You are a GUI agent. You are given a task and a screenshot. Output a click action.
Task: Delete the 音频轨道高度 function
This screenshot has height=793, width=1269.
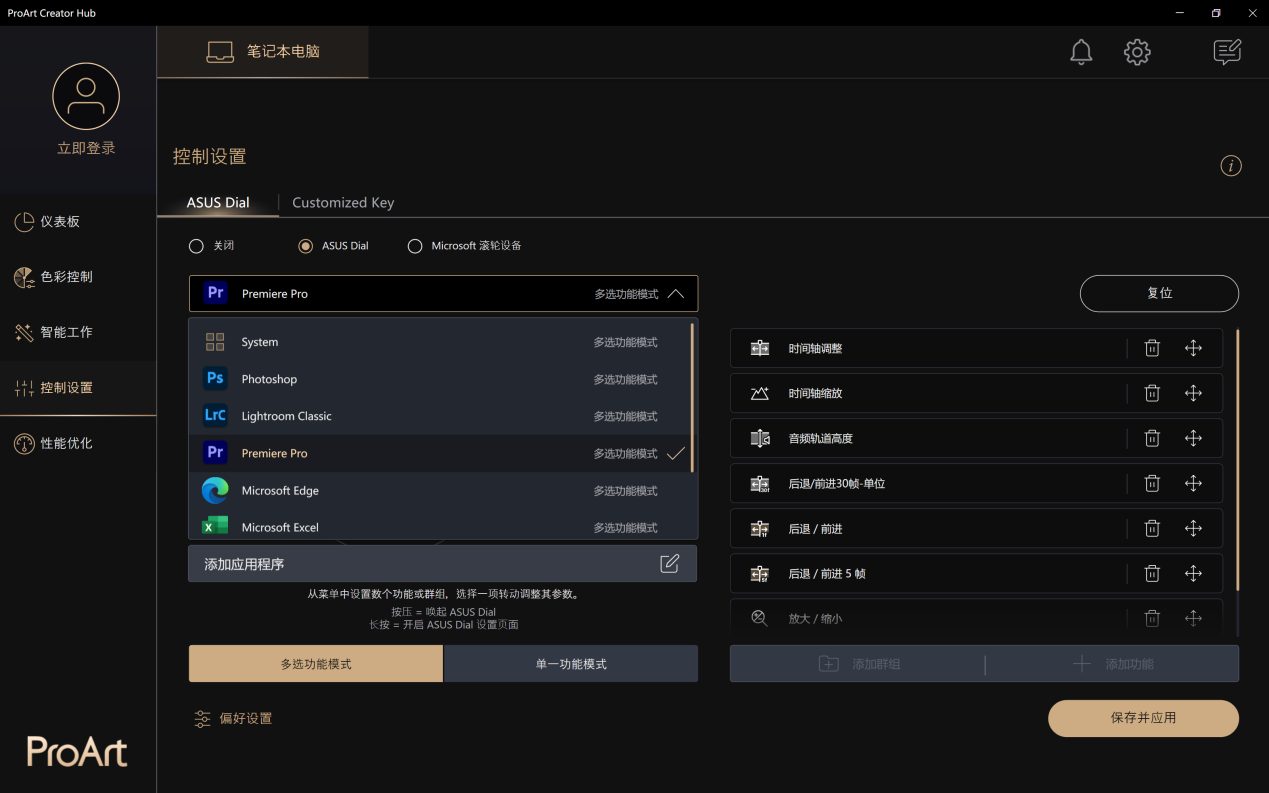point(1152,438)
